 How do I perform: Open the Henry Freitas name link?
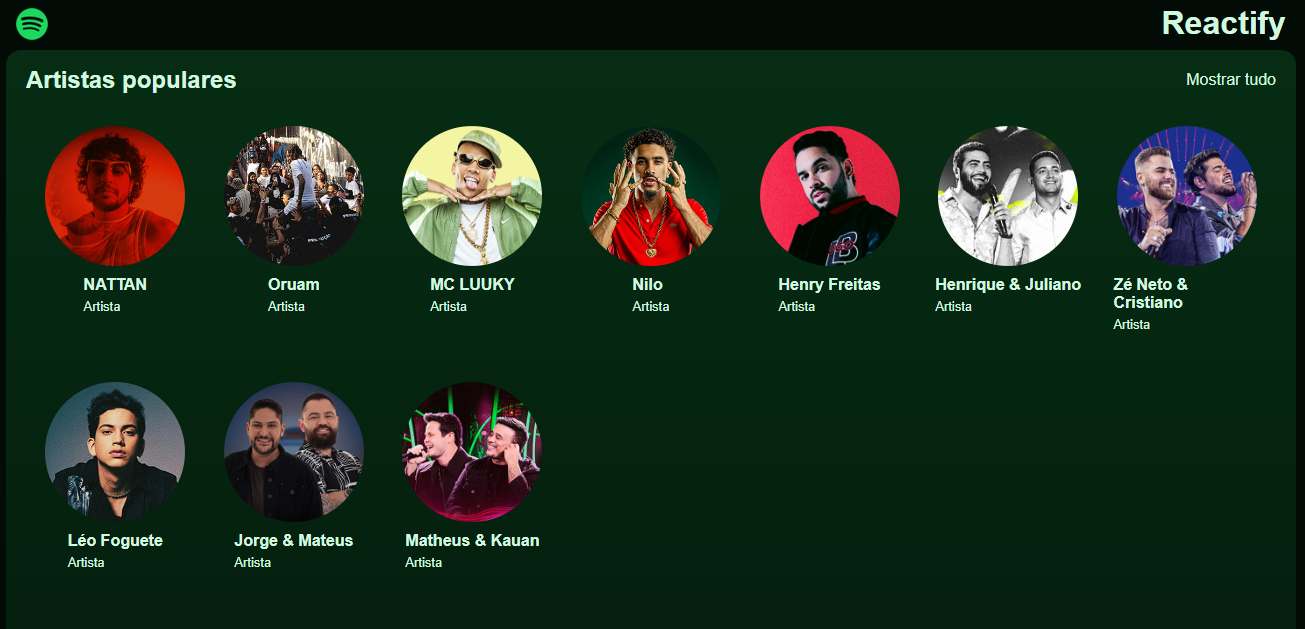click(x=829, y=284)
